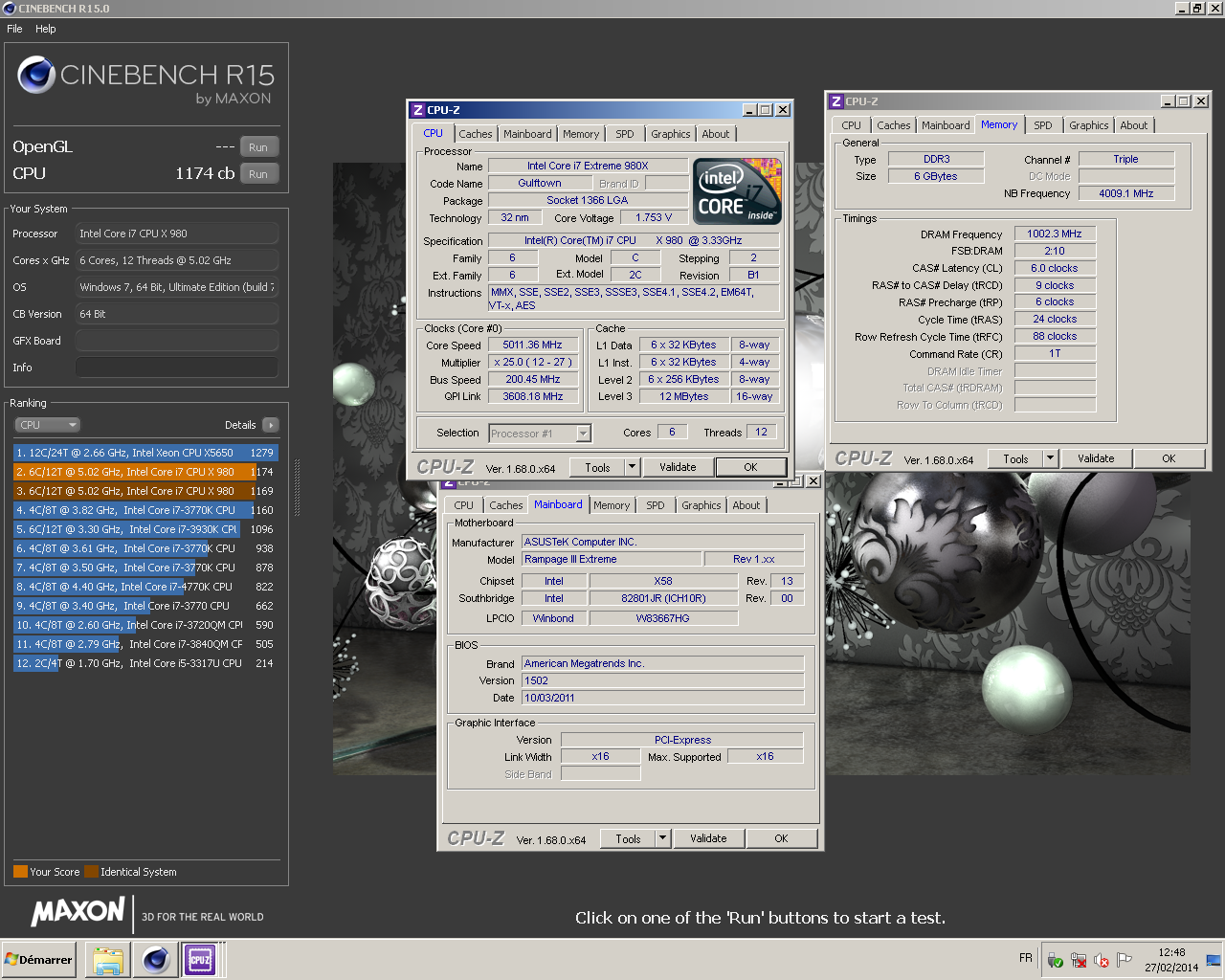Screen dimensions: 1225x980
Task: Click the Core Speed value 5011.36 MHz
Action: pyautogui.click(x=532, y=345)
